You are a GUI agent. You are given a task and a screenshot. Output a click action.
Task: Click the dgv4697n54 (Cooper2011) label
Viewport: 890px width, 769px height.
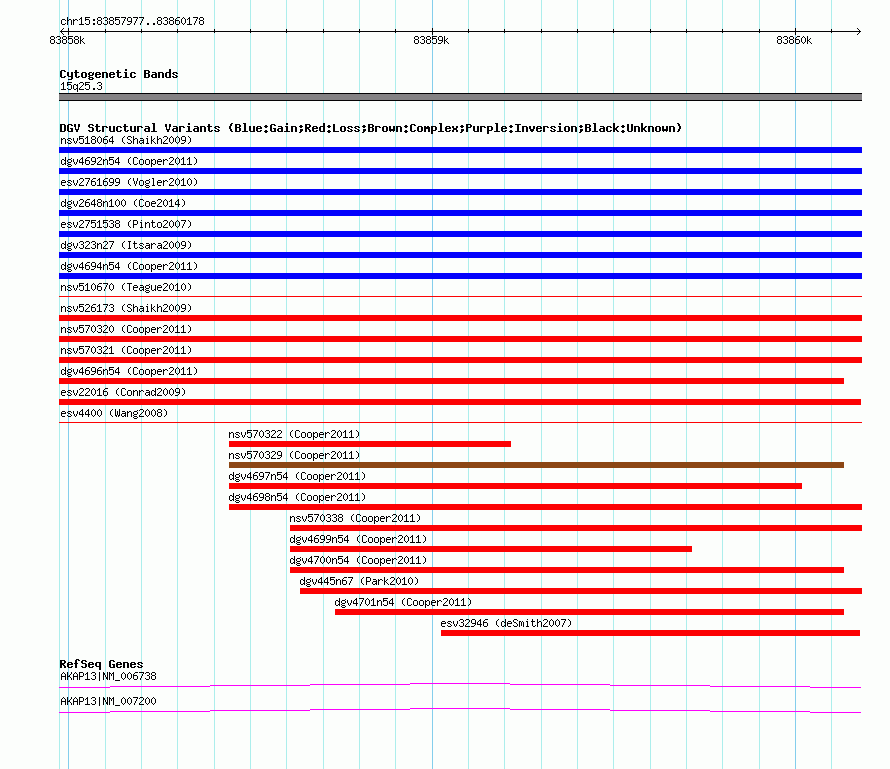[297, 476]
